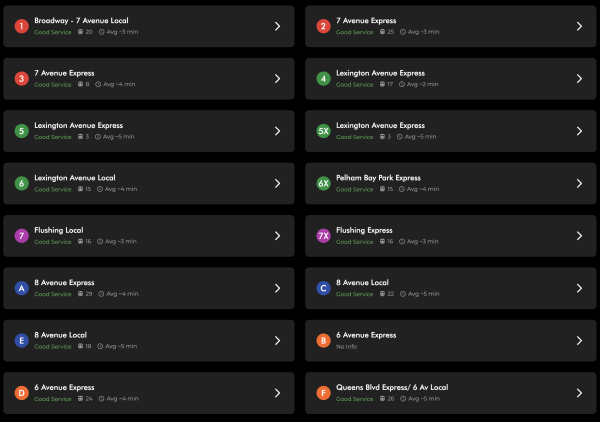Click the green 5X line badge

(x=323, y=131)
